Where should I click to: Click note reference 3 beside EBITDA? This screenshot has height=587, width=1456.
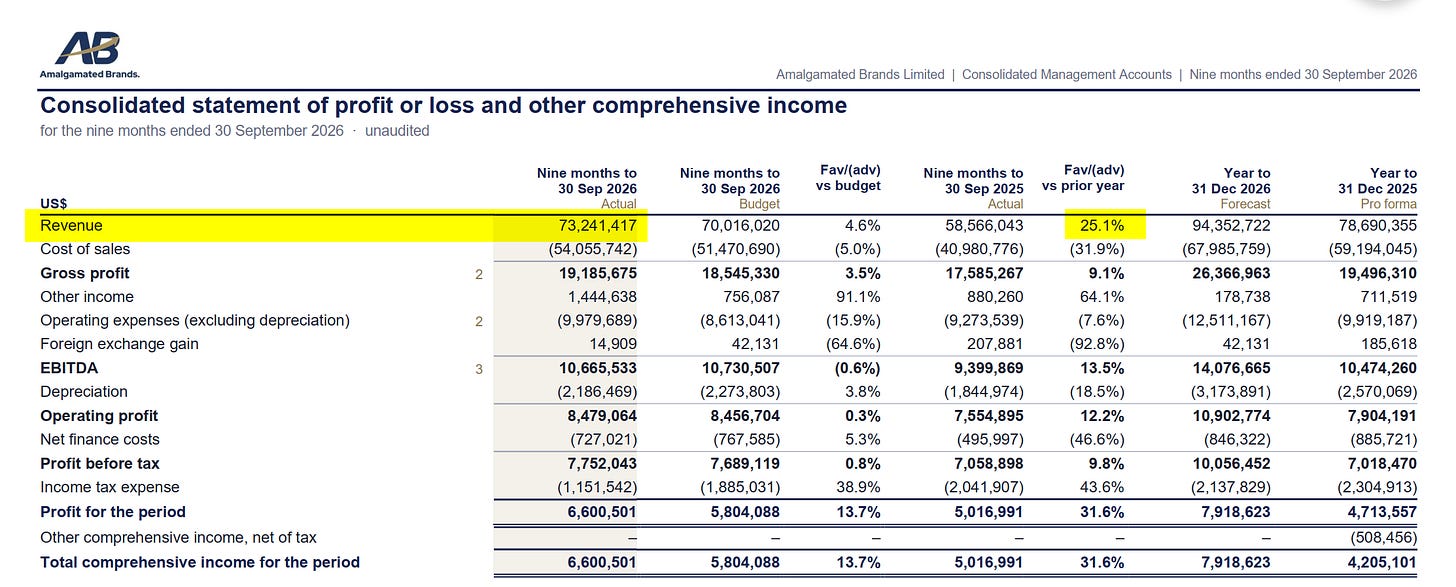[x=479, y=368]
